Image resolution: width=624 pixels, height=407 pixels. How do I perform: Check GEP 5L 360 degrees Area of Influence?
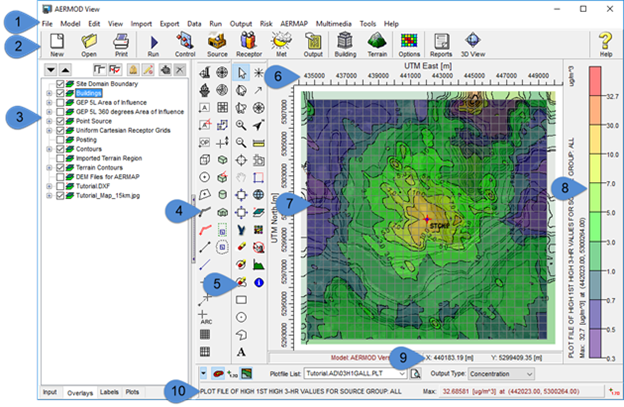point(60,112)
